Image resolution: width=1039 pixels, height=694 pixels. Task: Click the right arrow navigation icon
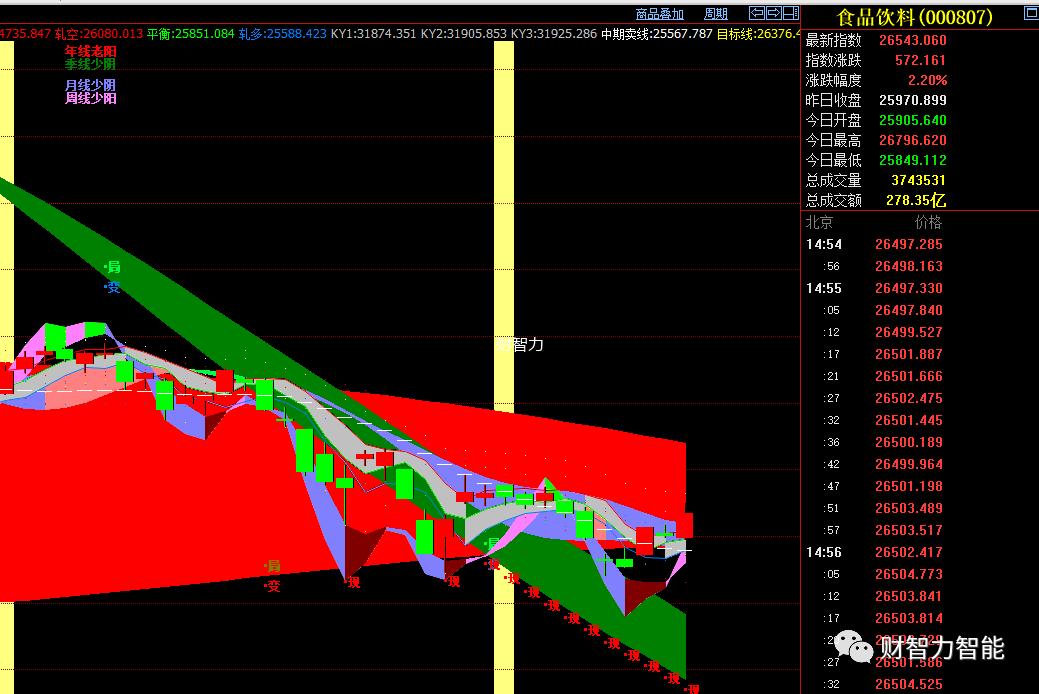773,13
